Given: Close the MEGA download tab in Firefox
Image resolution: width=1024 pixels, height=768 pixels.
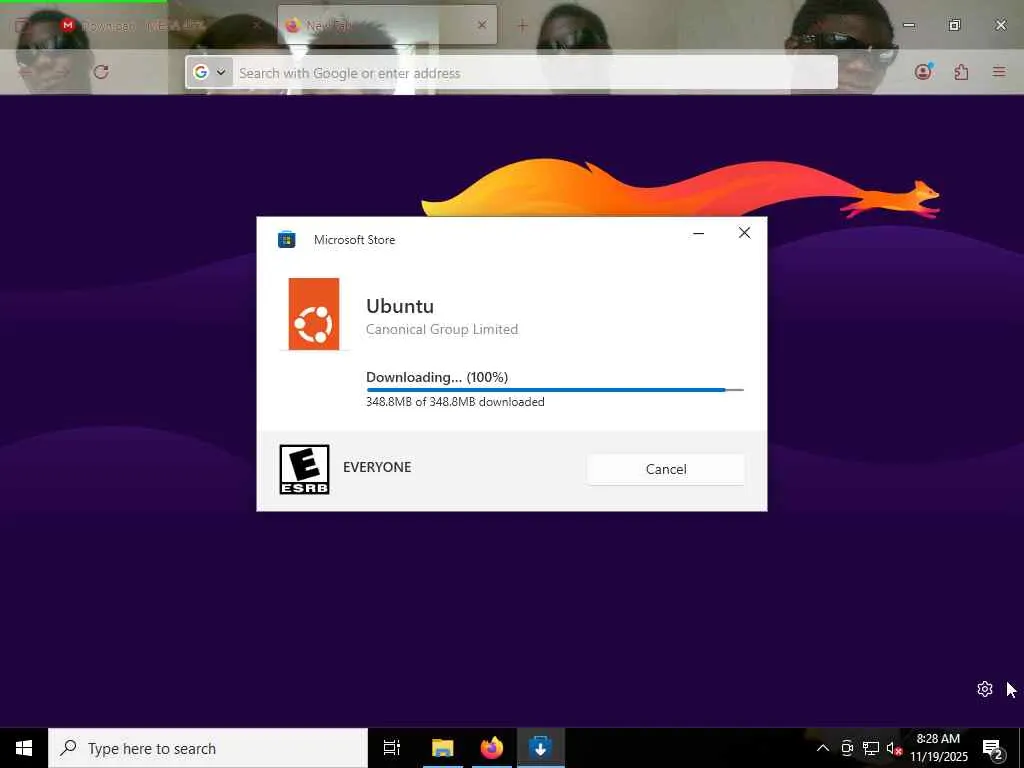Looking at the screenshot, I should pos(257,25).
